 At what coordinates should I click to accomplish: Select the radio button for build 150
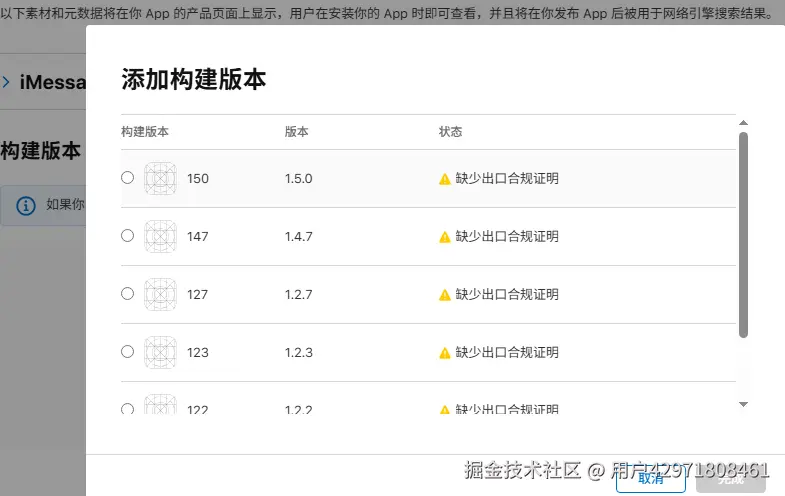(x=128, y=178)
